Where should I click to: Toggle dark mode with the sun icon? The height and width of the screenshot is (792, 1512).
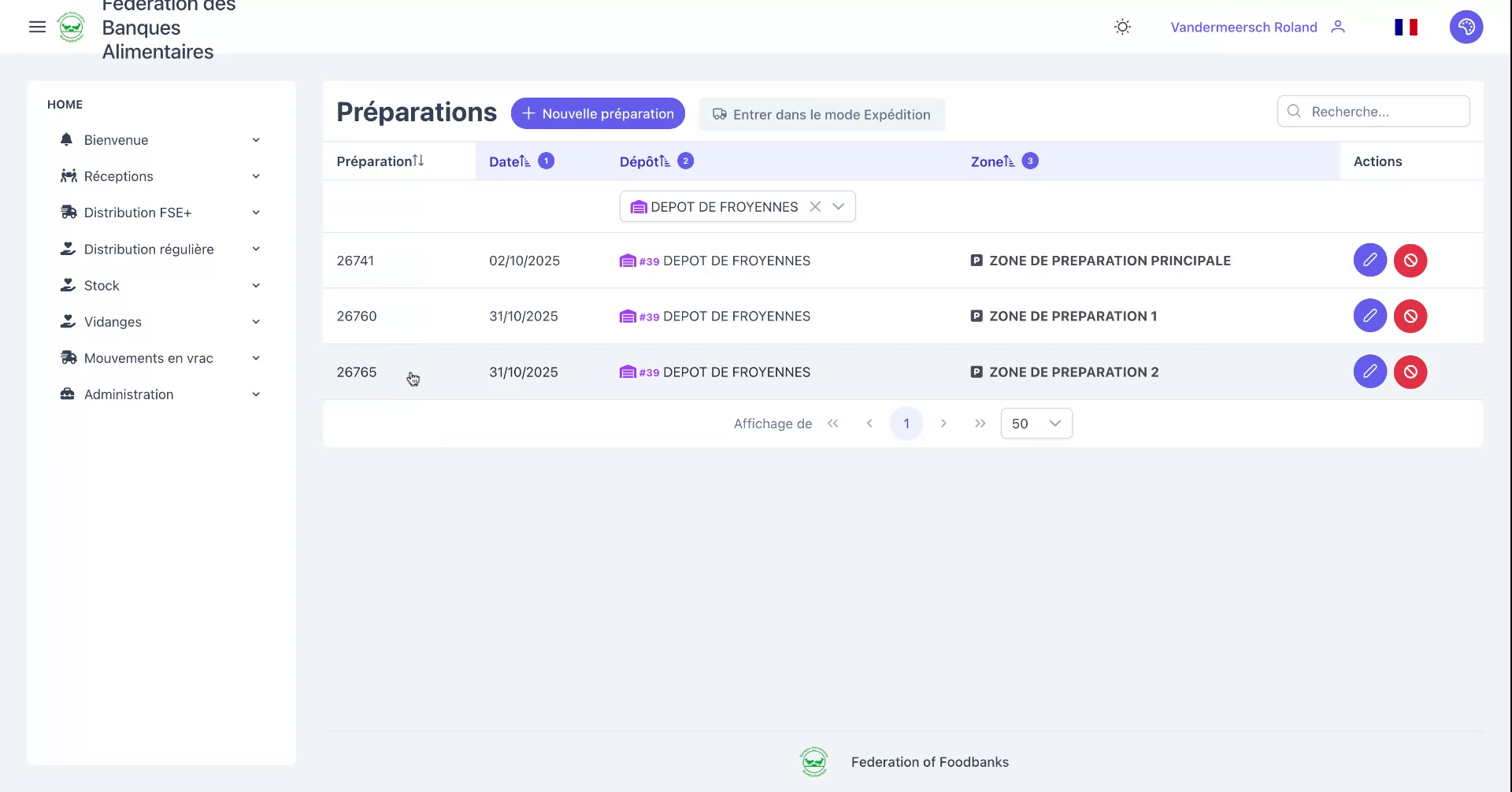pyautogui.click(x=1122, y=27)
